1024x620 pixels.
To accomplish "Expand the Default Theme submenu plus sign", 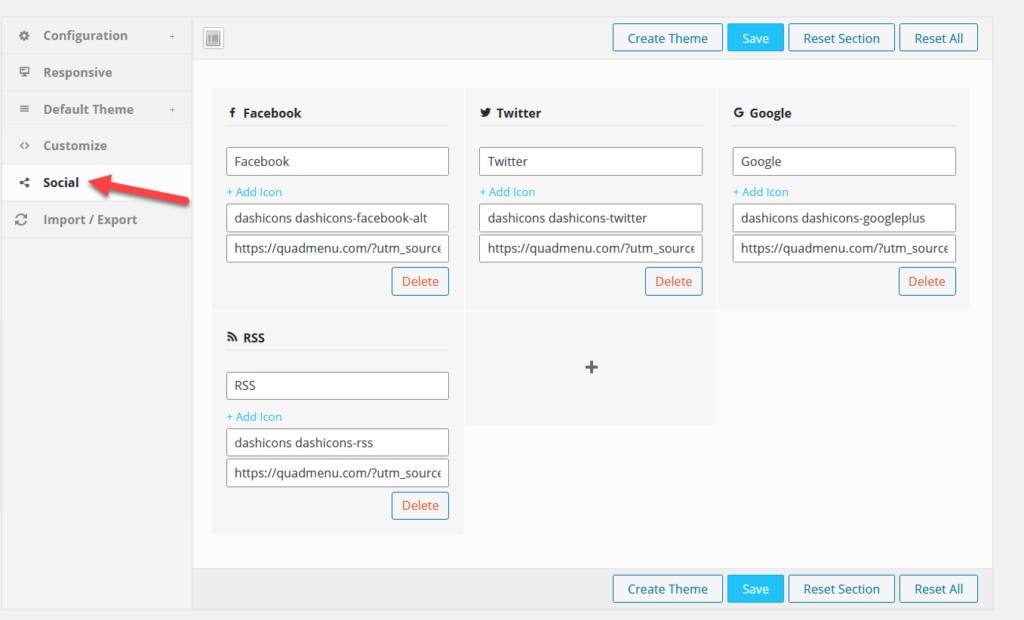I will tap(172, 110).
